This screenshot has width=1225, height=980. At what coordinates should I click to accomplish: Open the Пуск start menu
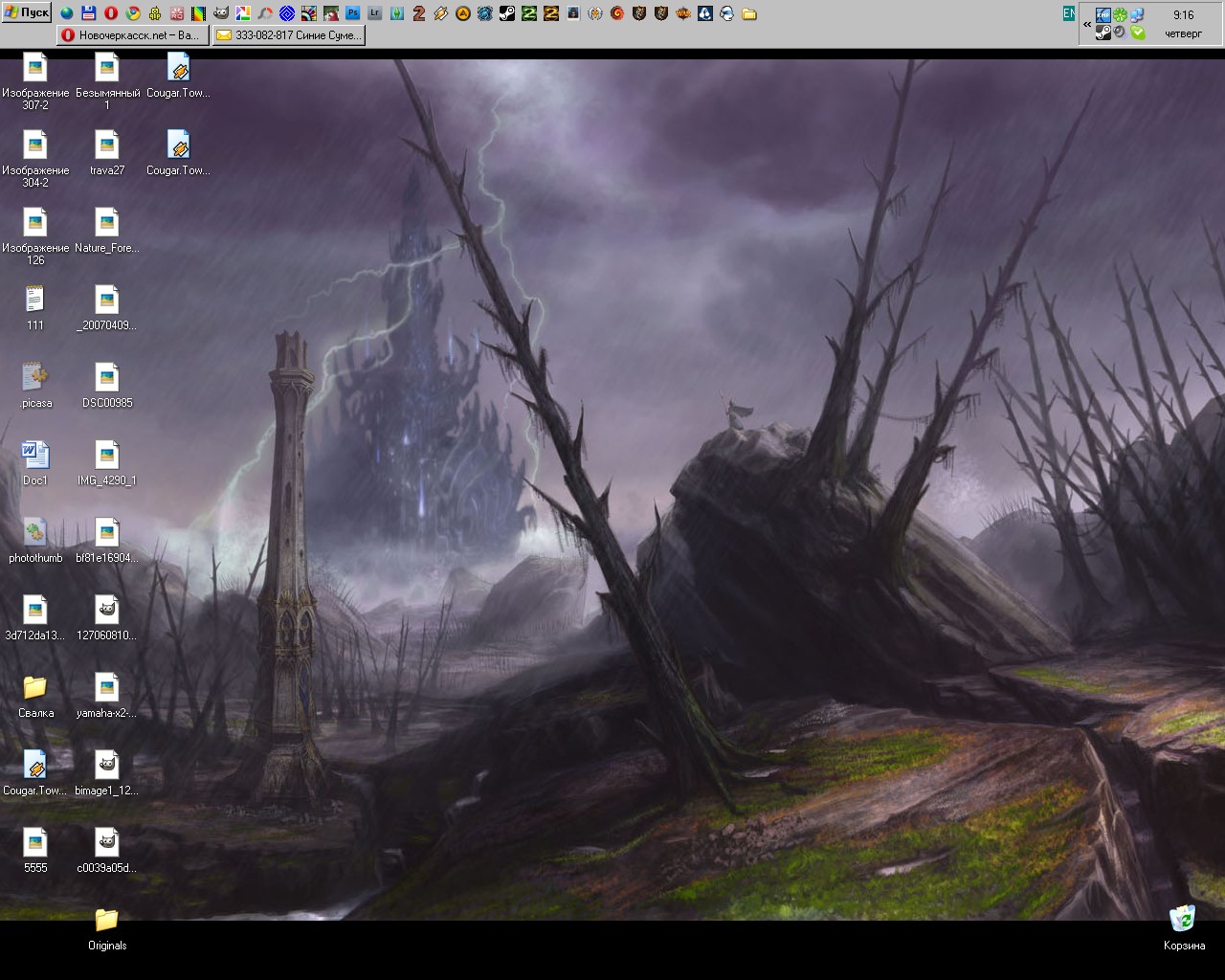pos(27,12)
